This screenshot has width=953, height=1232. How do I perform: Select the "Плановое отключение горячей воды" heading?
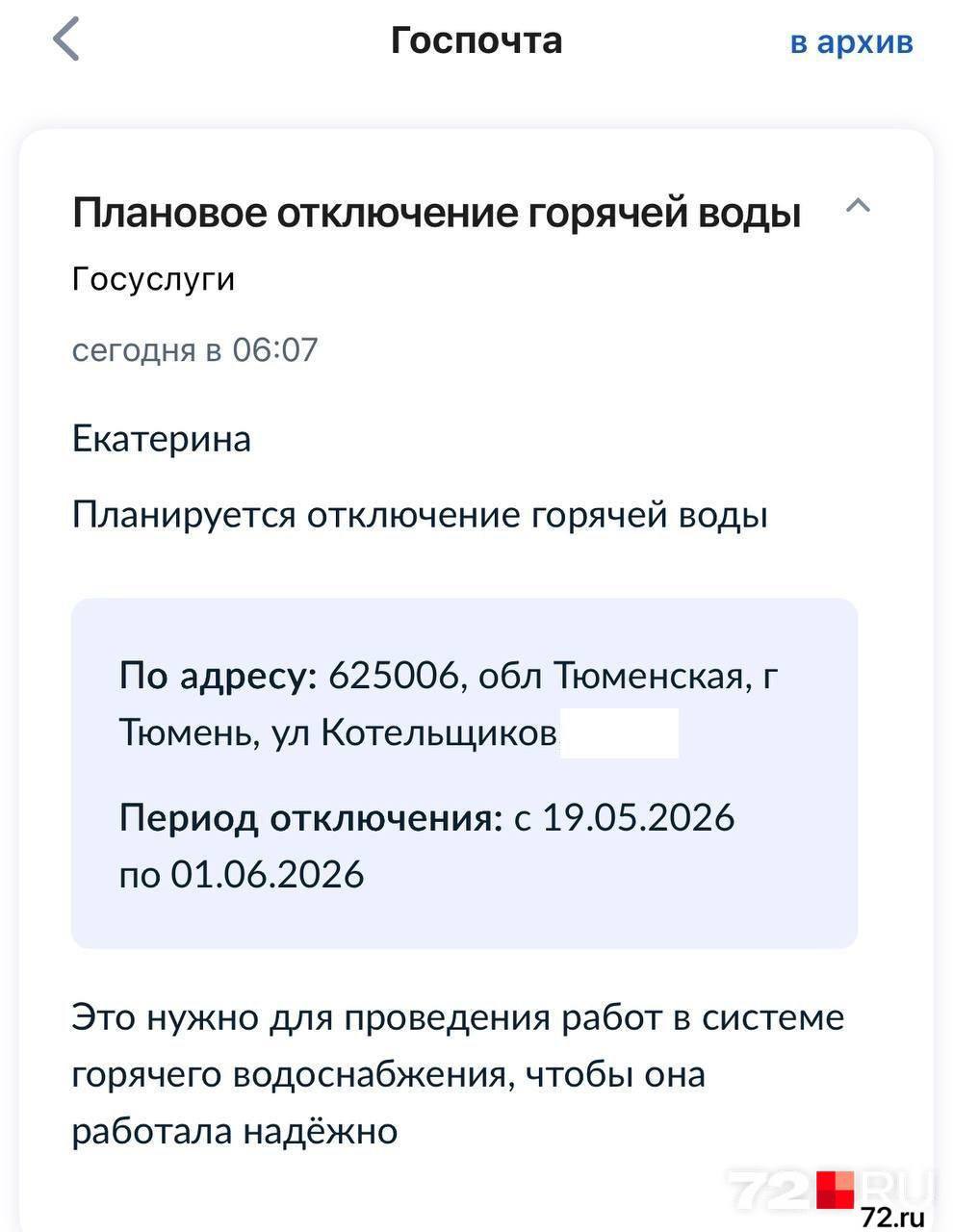tap(436, 212)
